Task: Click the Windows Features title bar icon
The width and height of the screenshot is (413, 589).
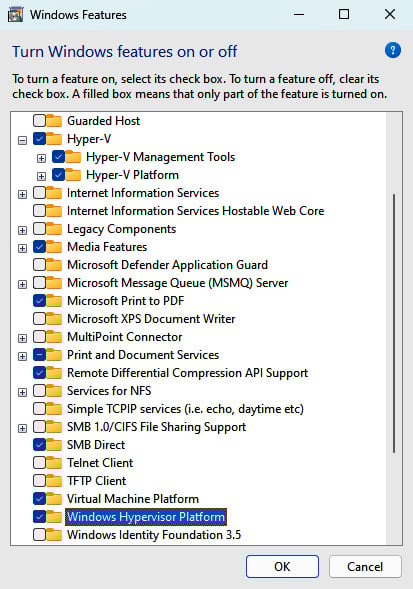Action: [15, 15]
